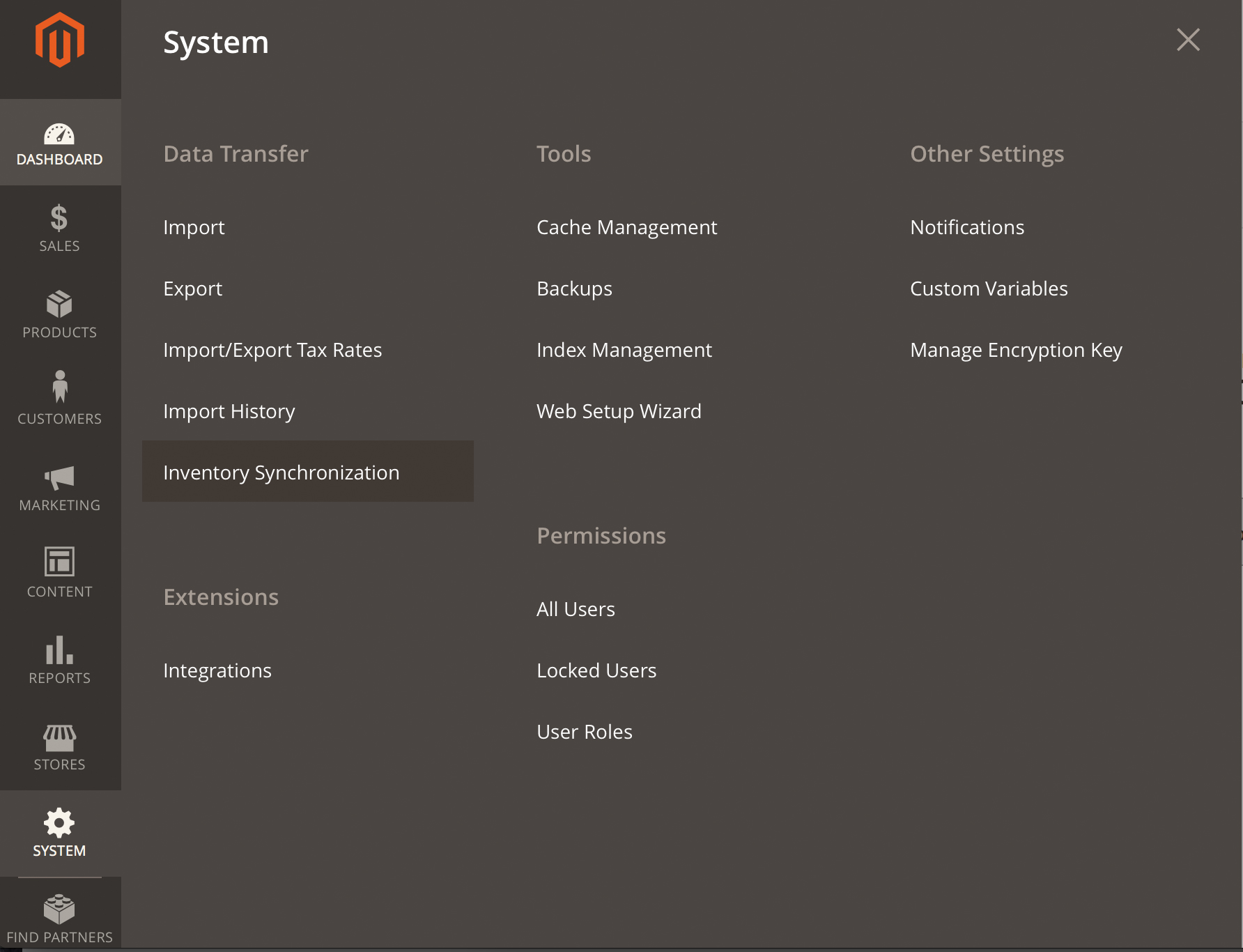This screenshot has height=952, width=1243.
Task: Open User Roles
Action: (x=585, y=732)
